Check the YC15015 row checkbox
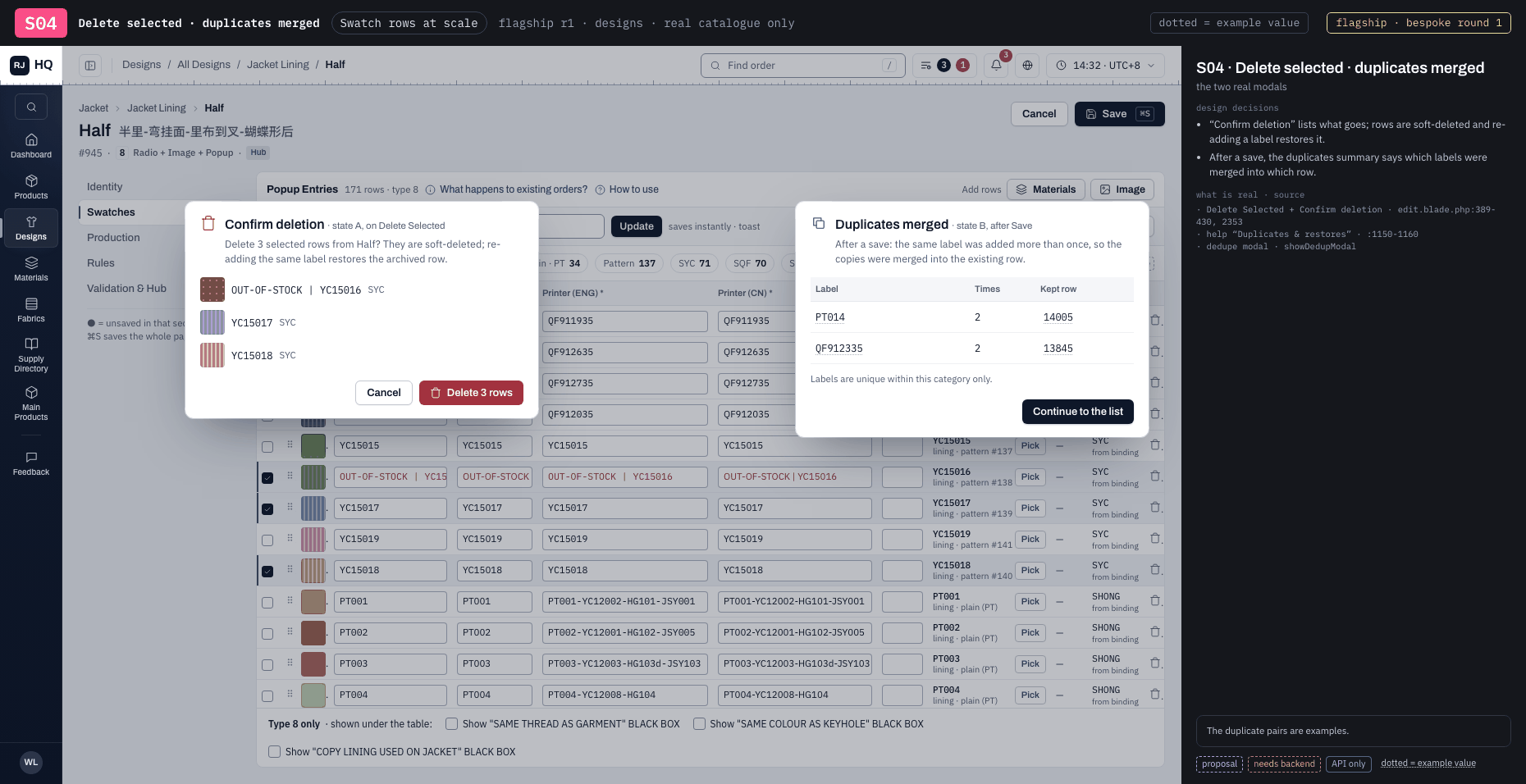1526x784 pixels. 267,447
